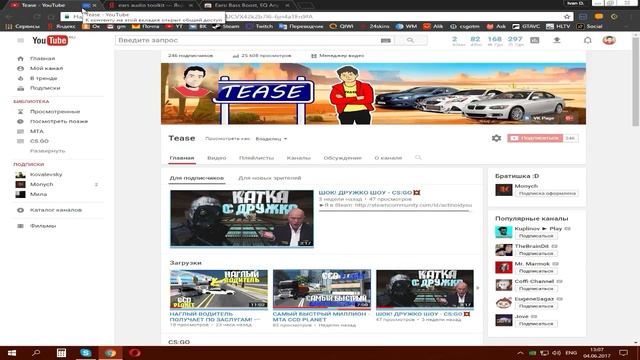Screen dimensions: 640x360
Task: Open the Windows action center icon
Action: tap(623, 353)
